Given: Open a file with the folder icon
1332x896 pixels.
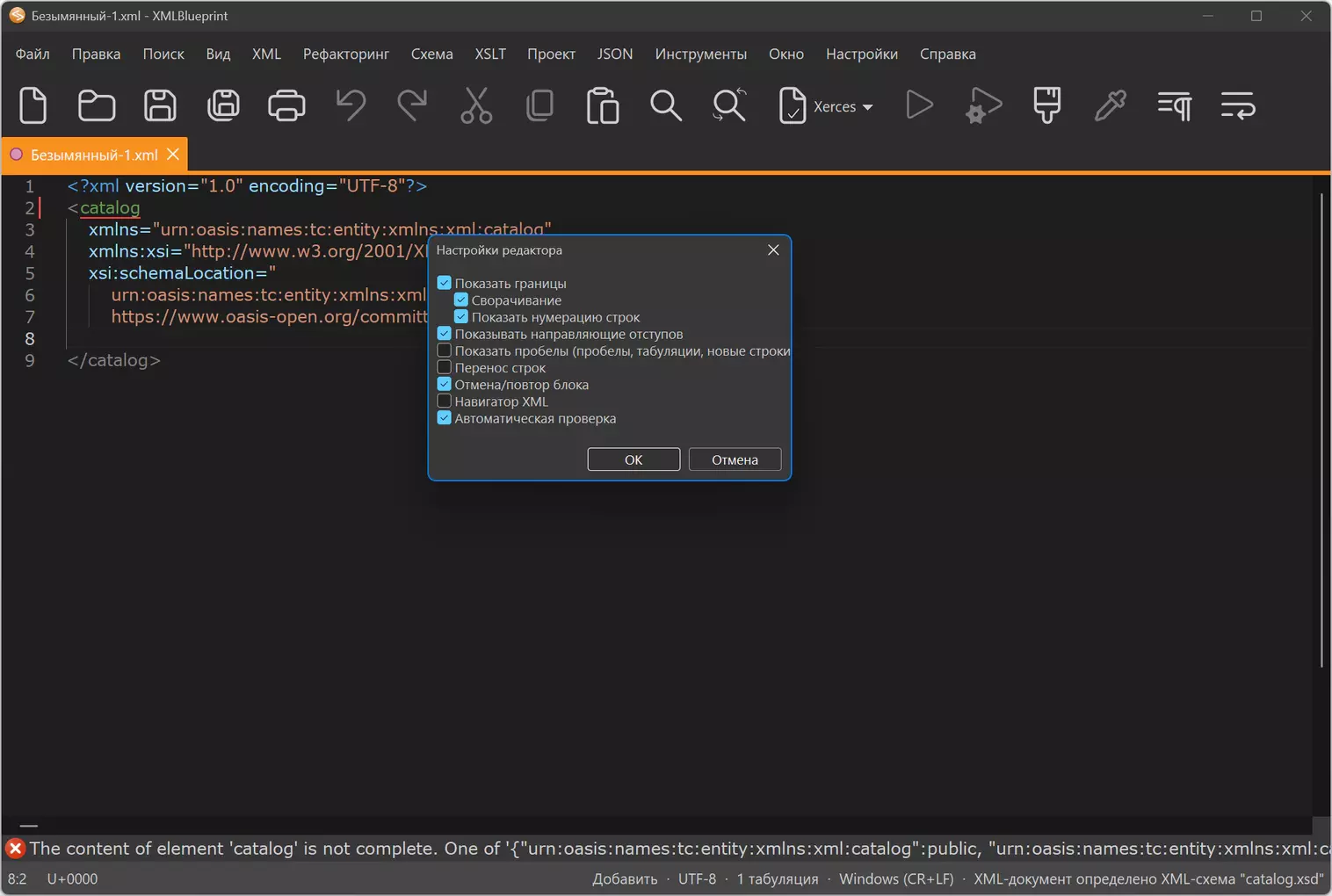Looking at the screenshot, I should tap(97, 106).
